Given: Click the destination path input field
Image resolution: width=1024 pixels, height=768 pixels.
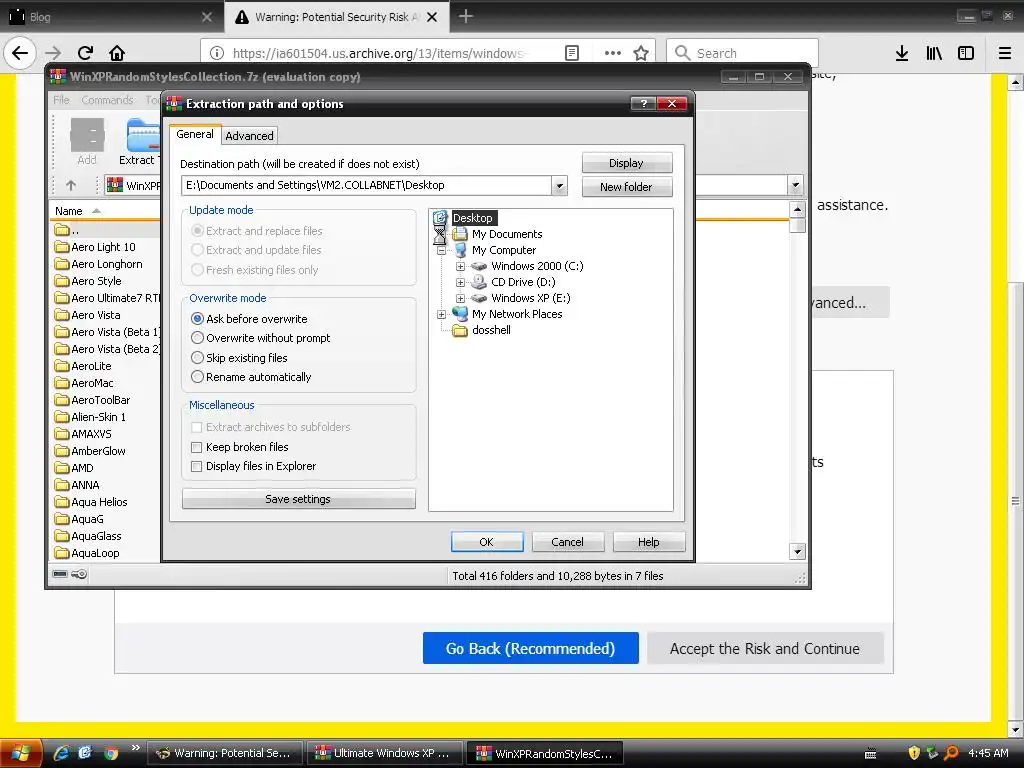Looking at the screenshot, I should click(367, 185).
